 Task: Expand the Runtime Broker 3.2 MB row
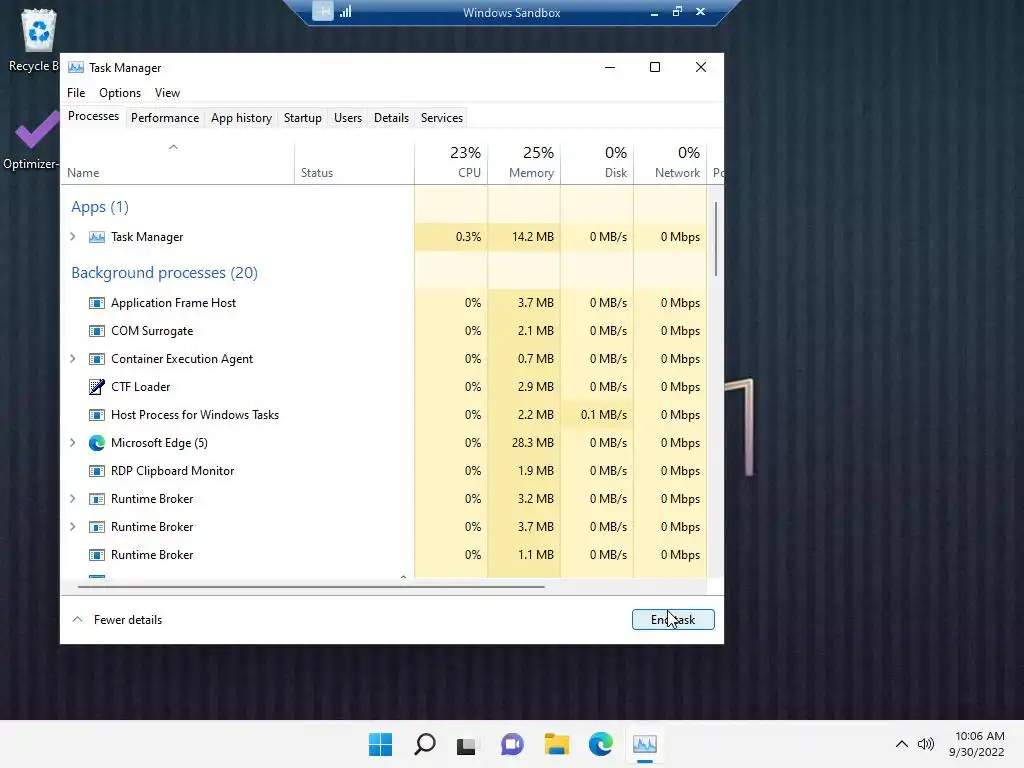[x=73, y=499]
